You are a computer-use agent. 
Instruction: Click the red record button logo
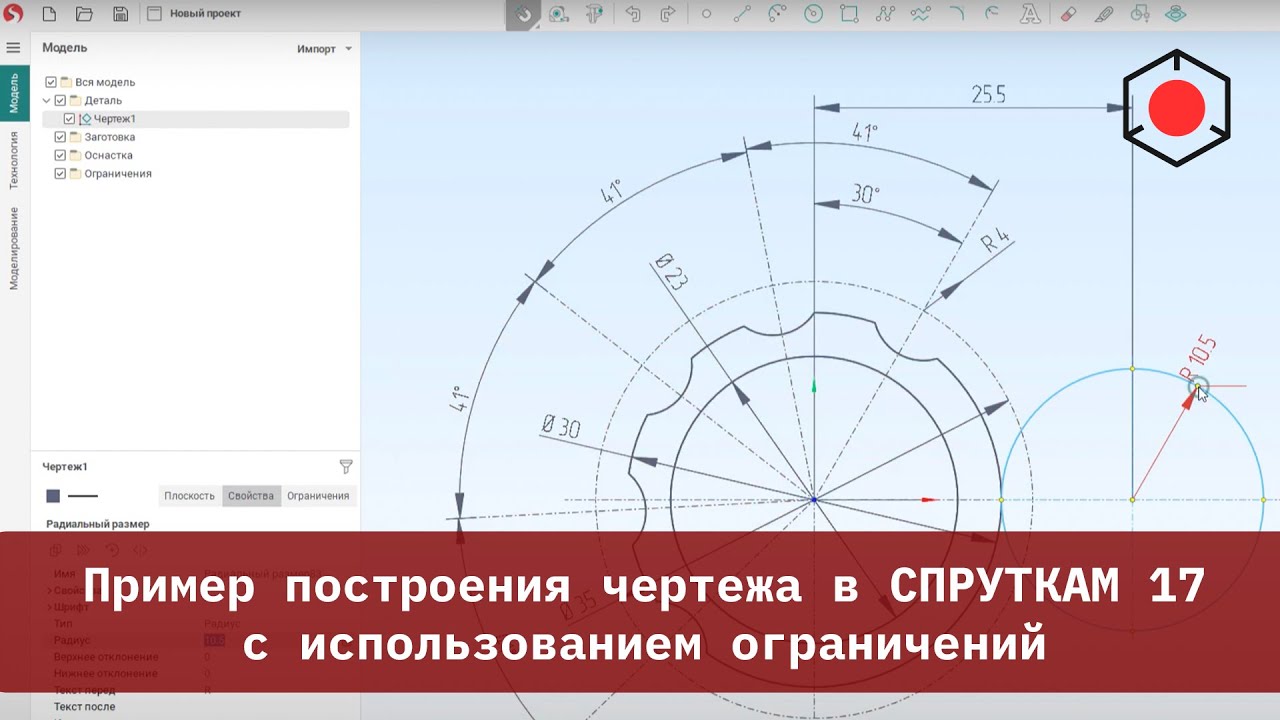[x=1176, y=108]
